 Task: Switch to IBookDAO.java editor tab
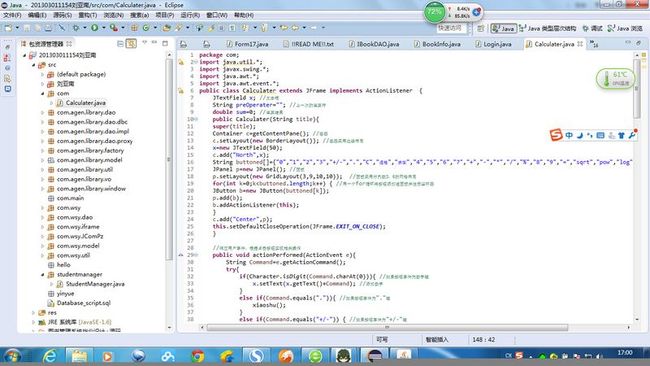(374, 44)
